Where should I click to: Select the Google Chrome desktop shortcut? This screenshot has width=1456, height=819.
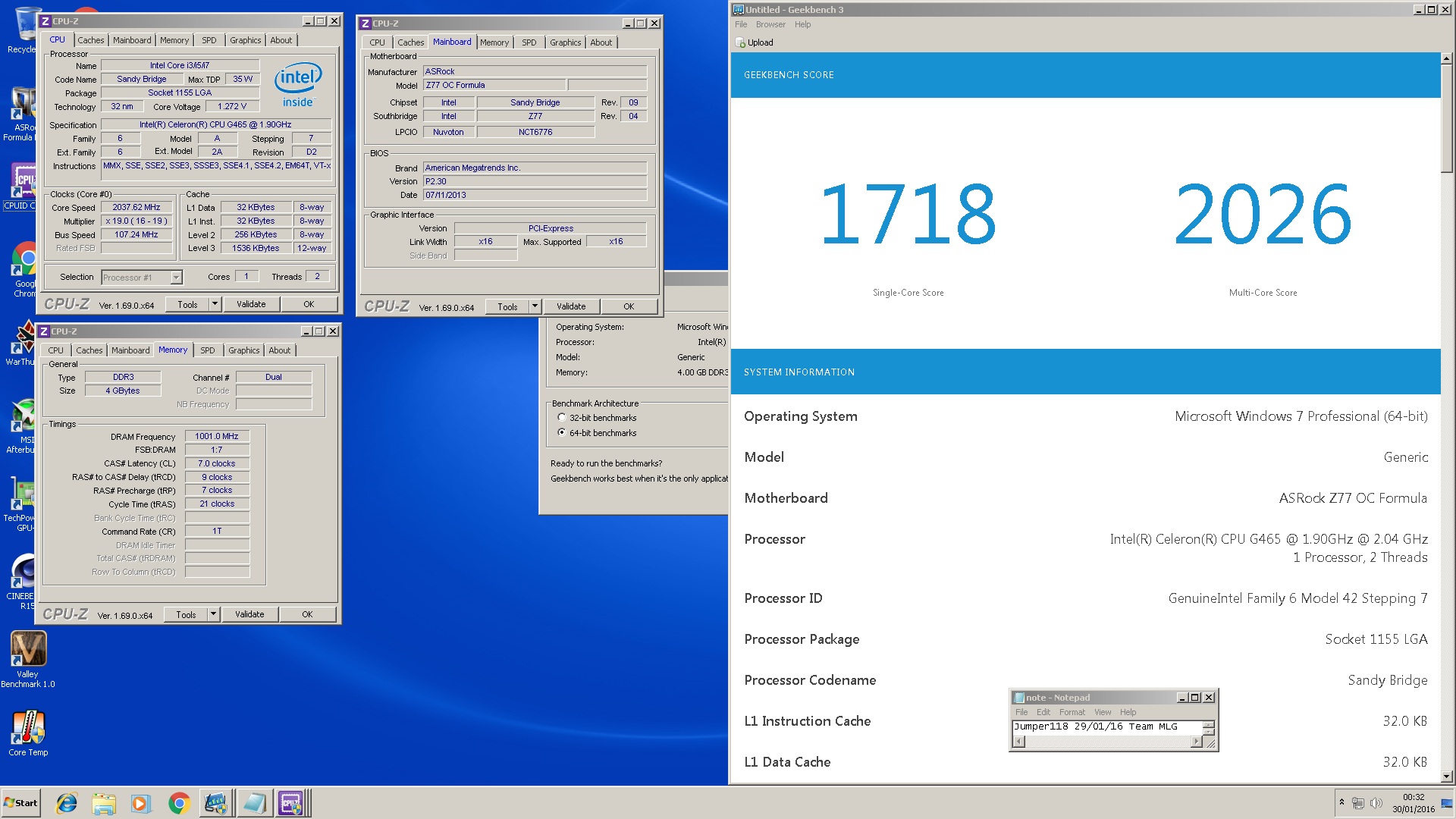point(23,269)
